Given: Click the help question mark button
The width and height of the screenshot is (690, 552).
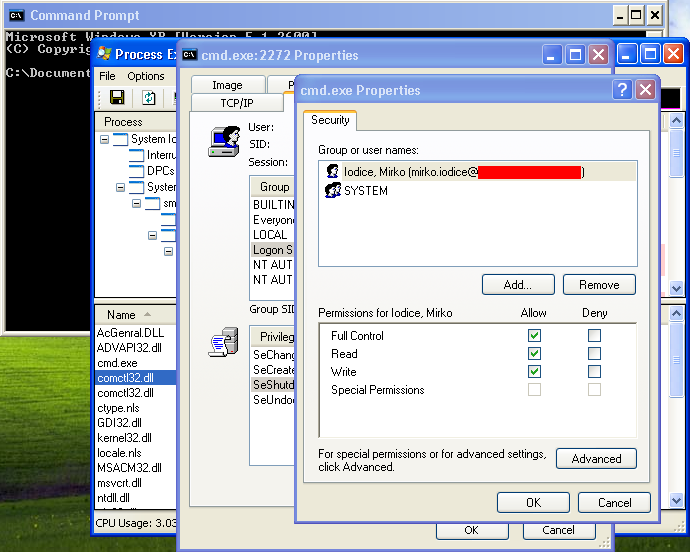Looking at the screenshot, I should [x=622, y=90].
